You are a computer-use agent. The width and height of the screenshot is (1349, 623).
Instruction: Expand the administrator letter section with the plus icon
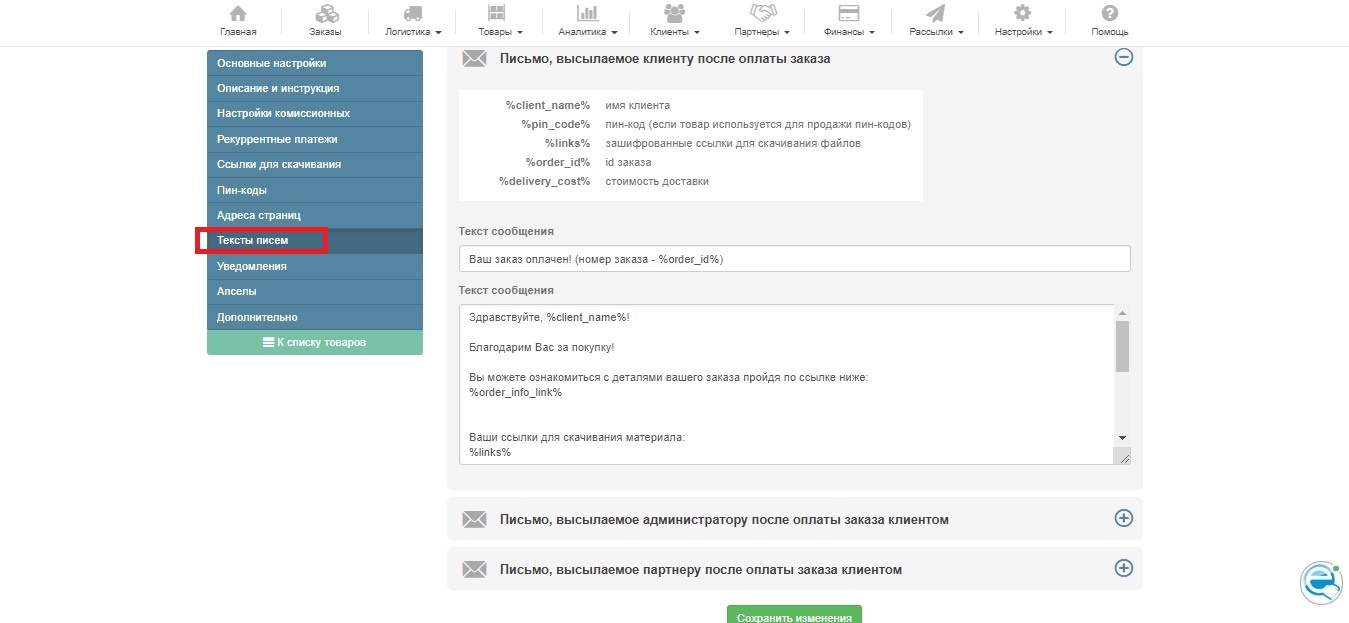point(1123,518)
